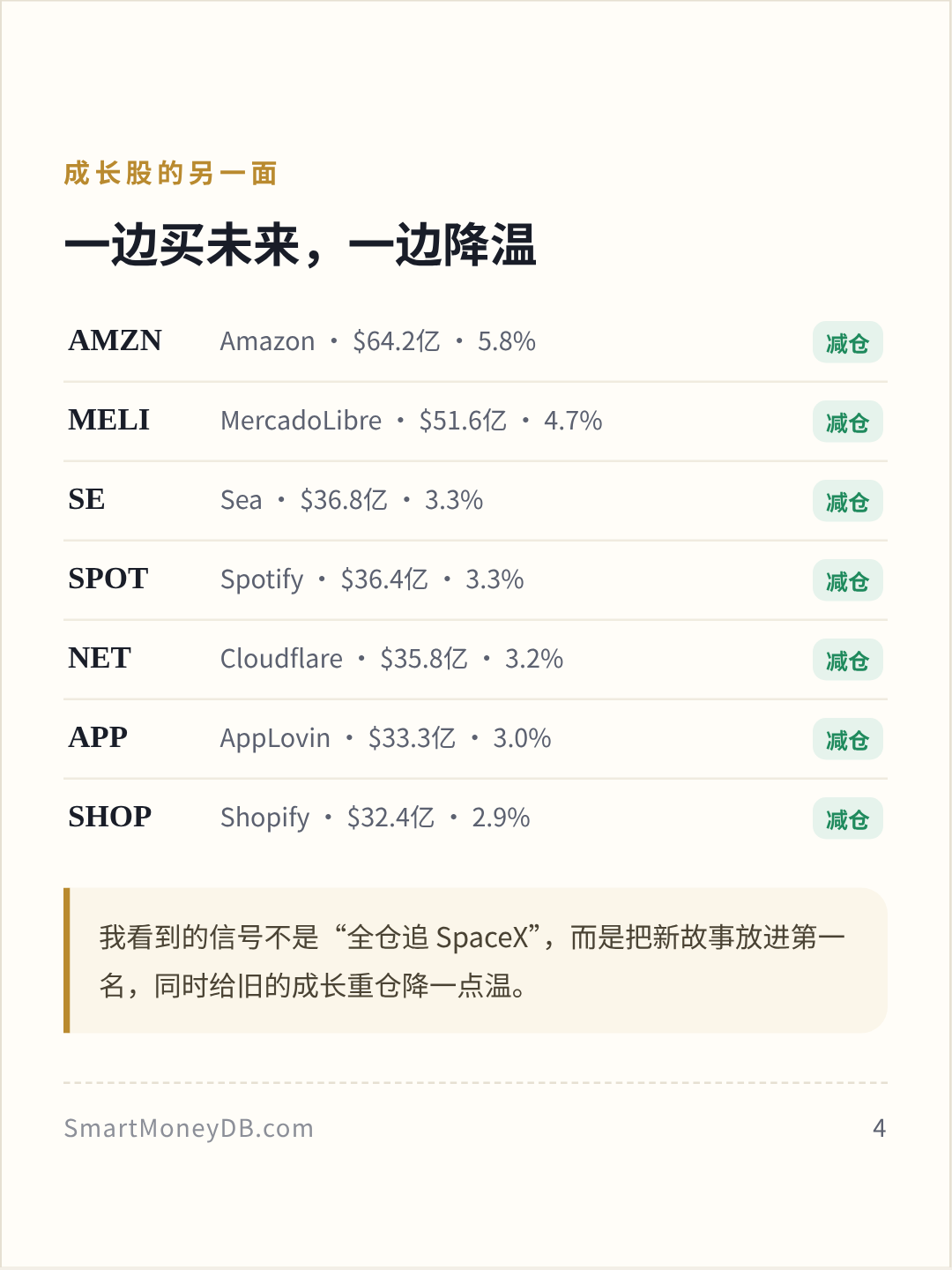Image resolution: width=952 pixels, height=1270 pixels.
Task: Select the 减仓 tag next to Cloudflare
Action: click(x=847, y=660)
